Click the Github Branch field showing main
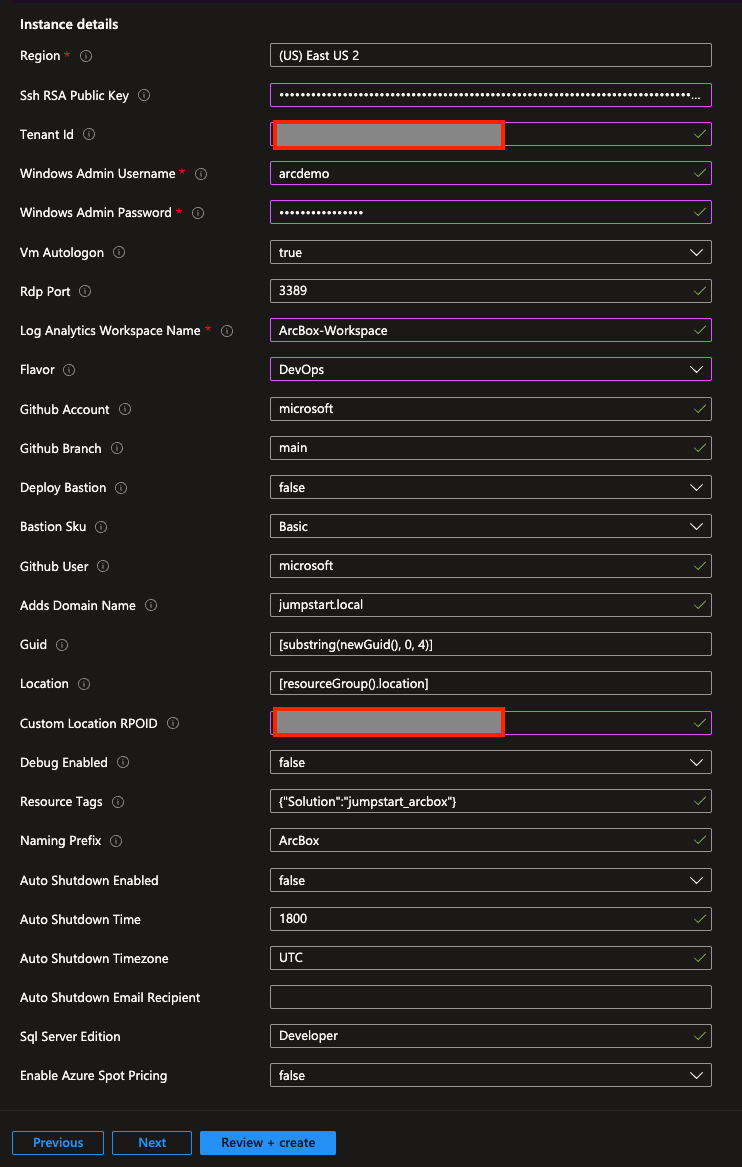This screenshot has width=742, height=1167. [490, 448]
